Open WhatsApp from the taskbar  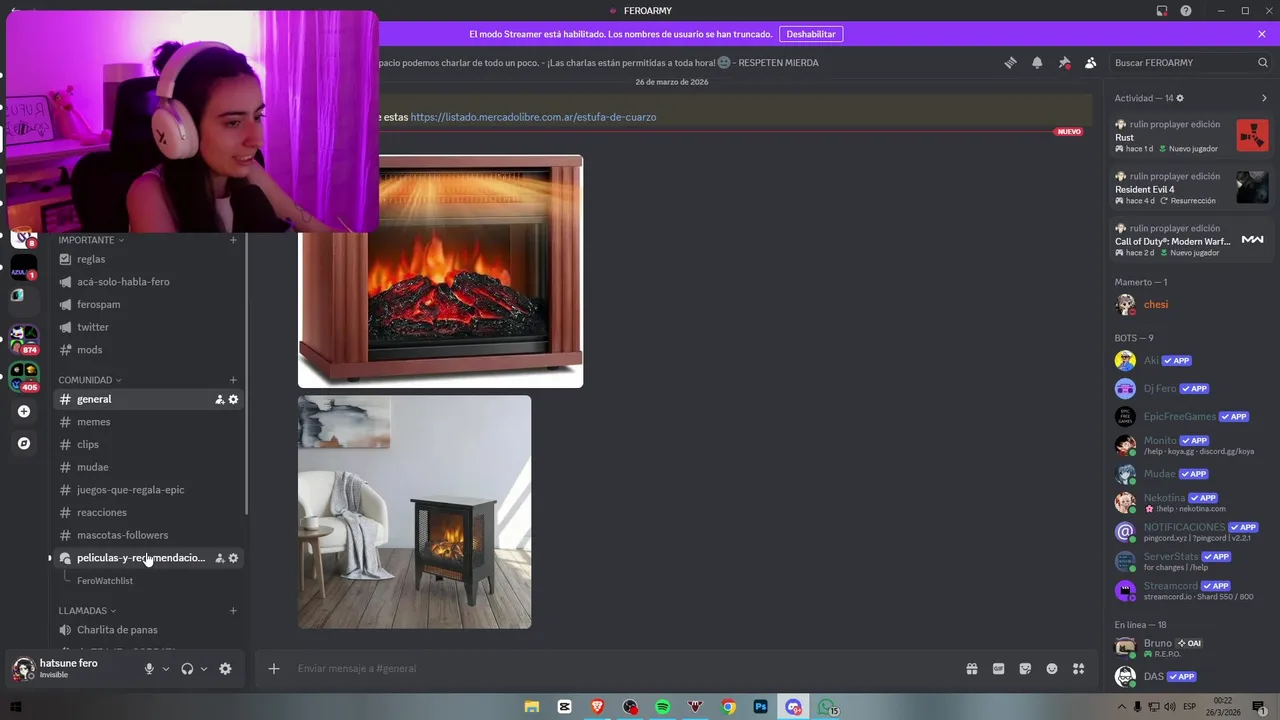tap(827, 707)
